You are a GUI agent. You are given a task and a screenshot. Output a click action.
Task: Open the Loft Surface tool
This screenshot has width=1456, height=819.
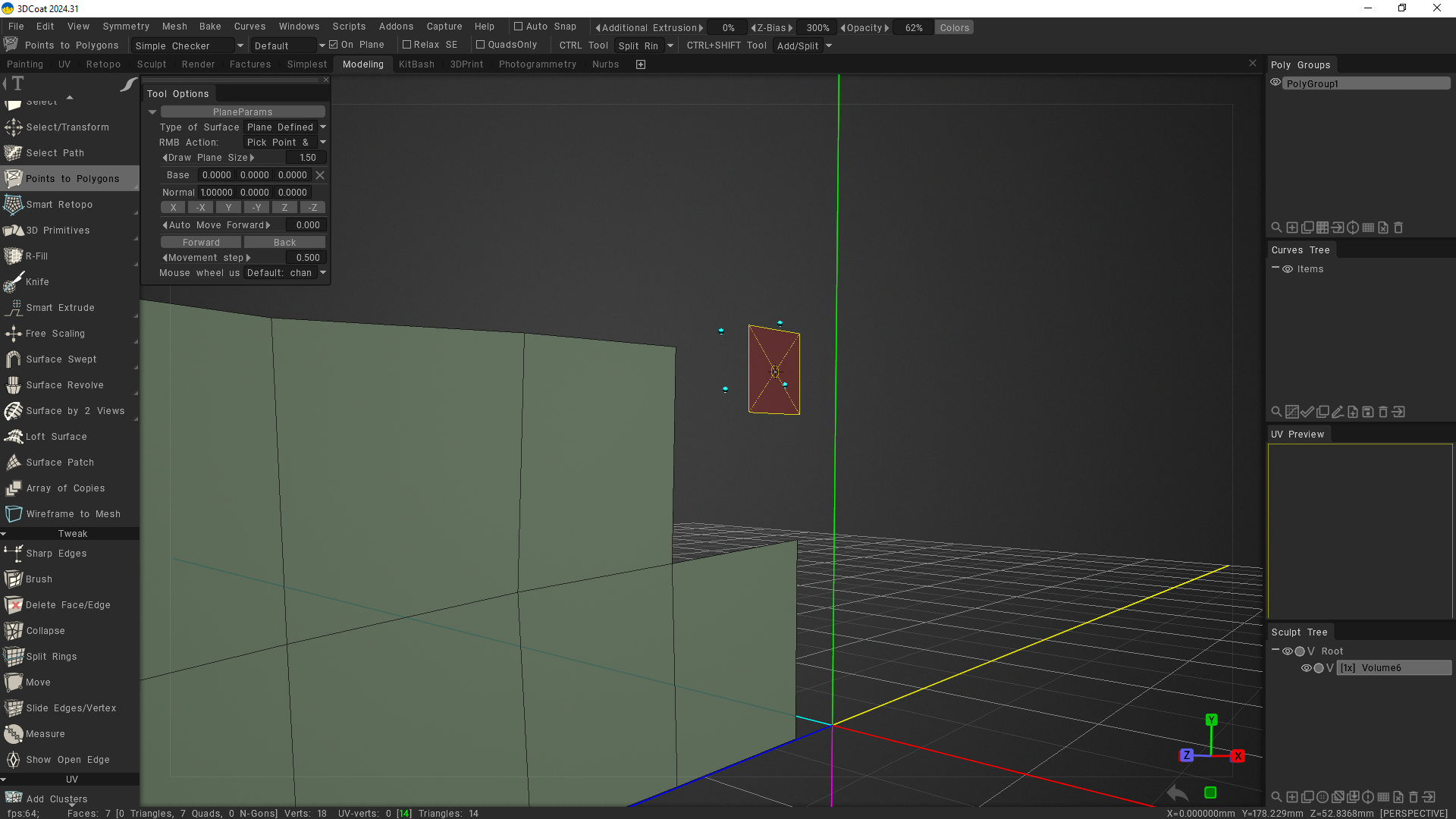(x=56, y=437)
